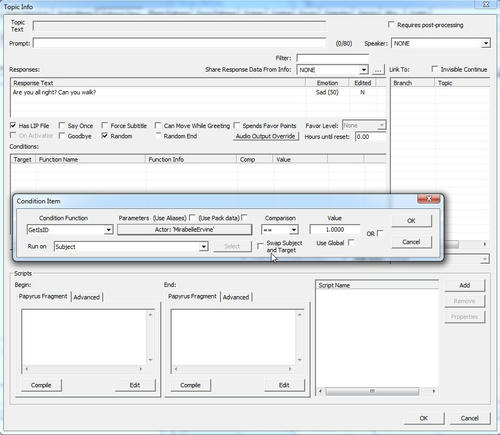Open the Condition Function GetIsID dropdown
The height and width of the screenshot is (435, 500).
[108, 230]
